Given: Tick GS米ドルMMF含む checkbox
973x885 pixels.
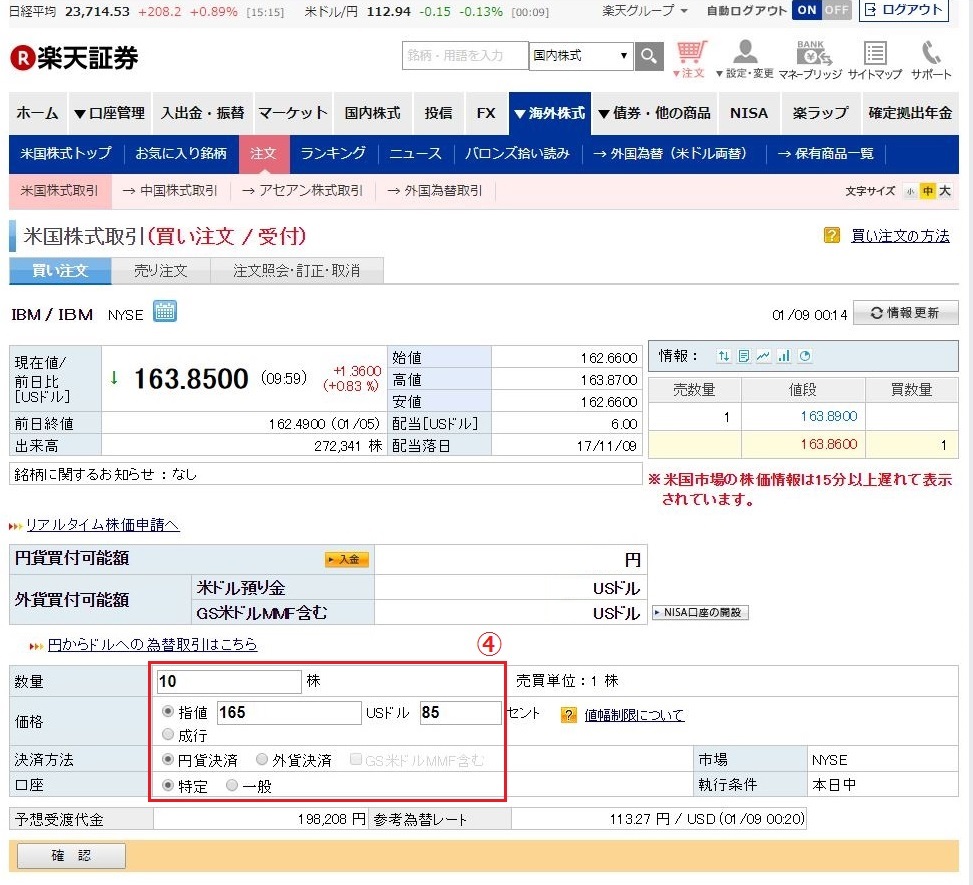Looking at the screenshot, I should (356, 760).
